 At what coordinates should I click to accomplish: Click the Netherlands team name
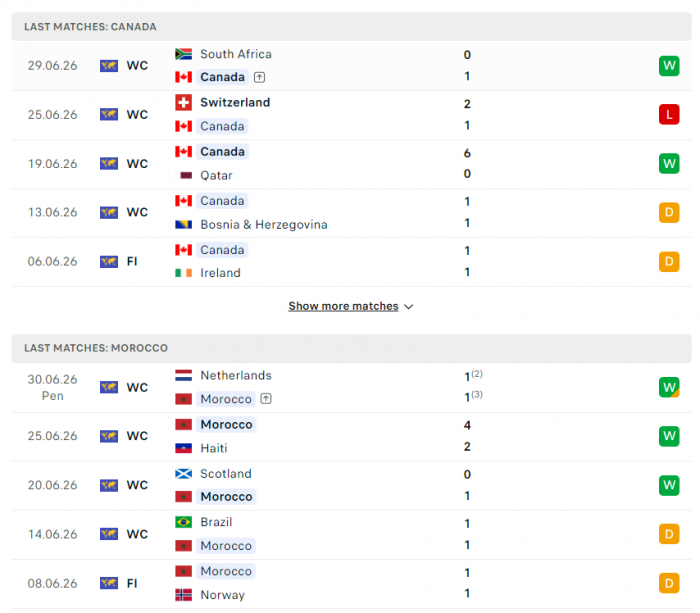click(x=236, y=375)
